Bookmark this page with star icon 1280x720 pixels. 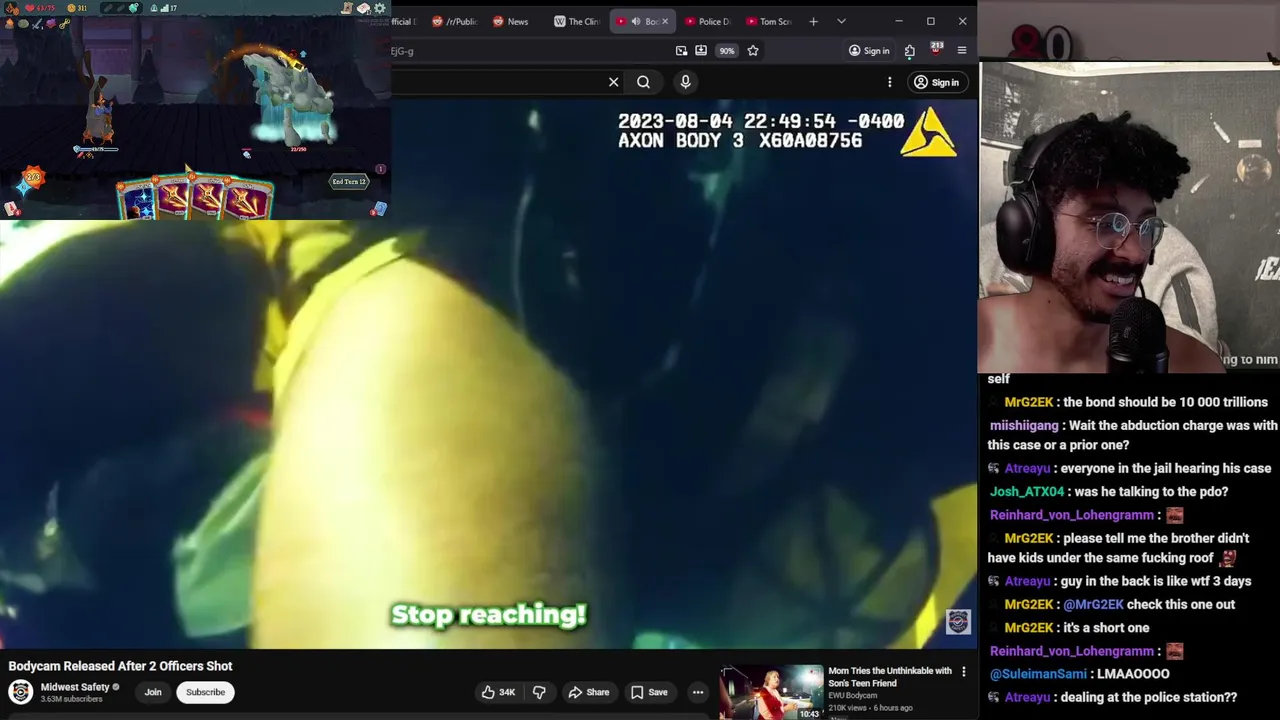753,51
